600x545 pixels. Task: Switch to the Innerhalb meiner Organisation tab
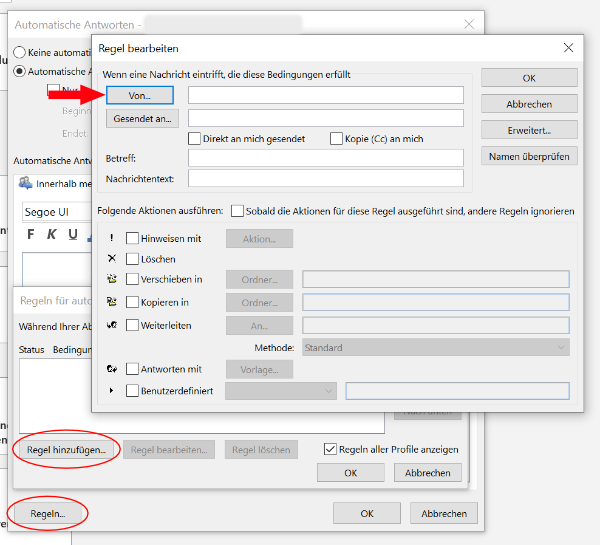55,183
